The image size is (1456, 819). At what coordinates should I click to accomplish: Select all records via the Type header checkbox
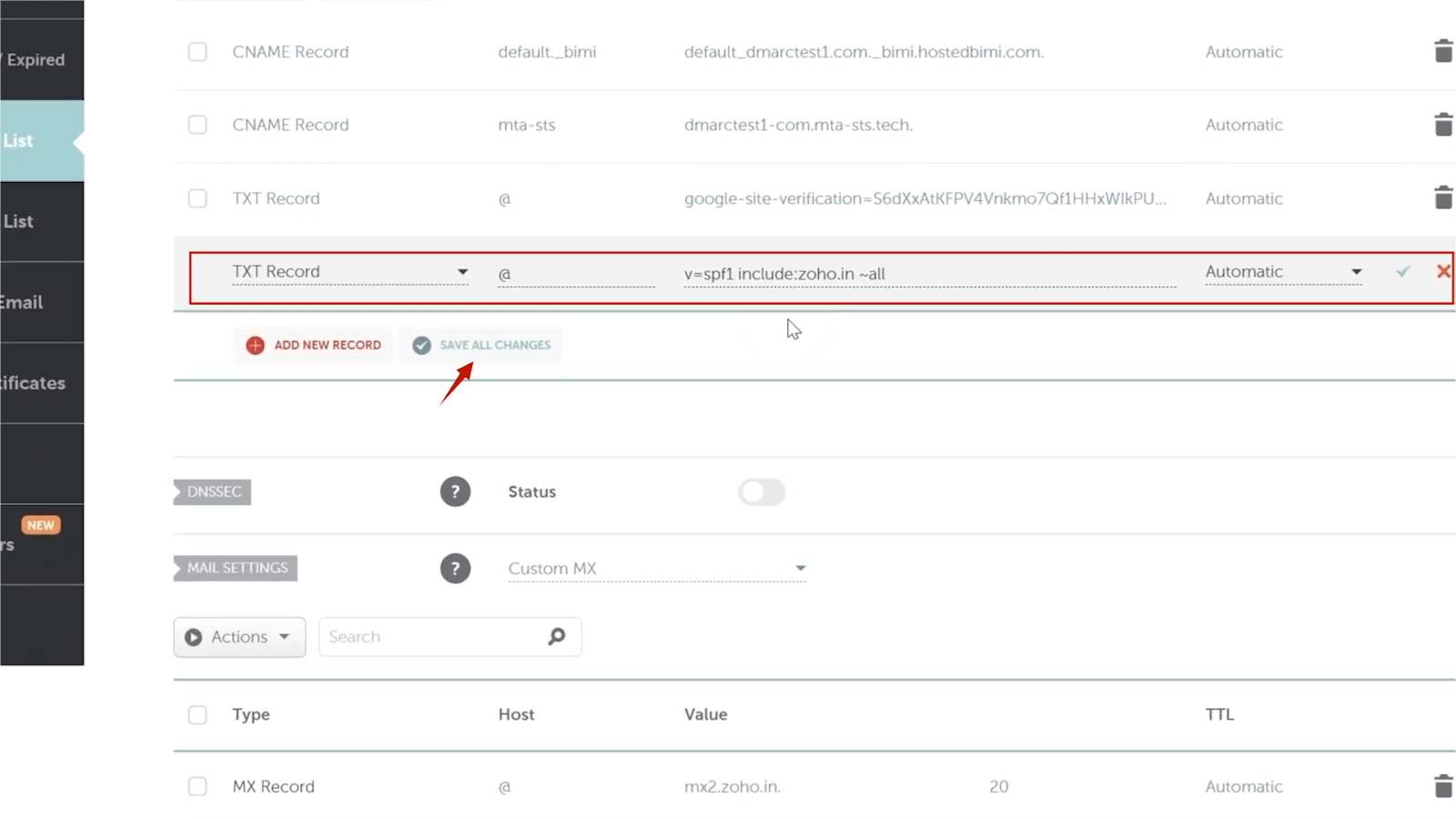197,714
